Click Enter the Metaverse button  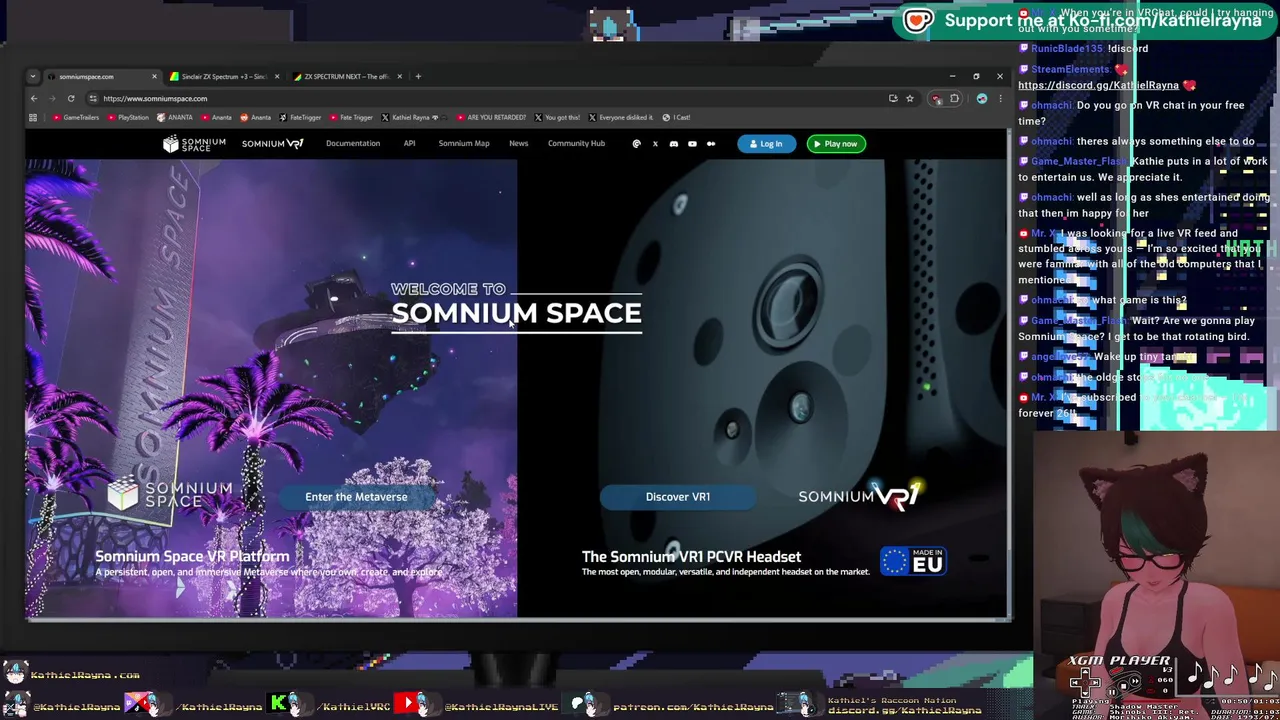(x=356, y=497)
